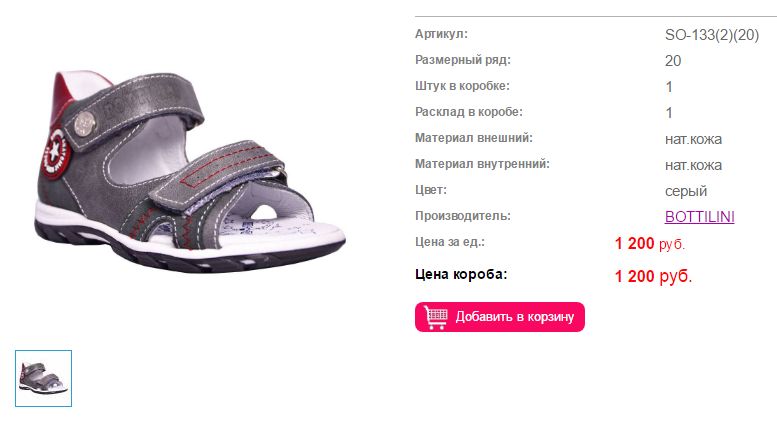777x432 pixels.
Task: Click the Цена за ед. label
Action: click(x=450, y=242)
